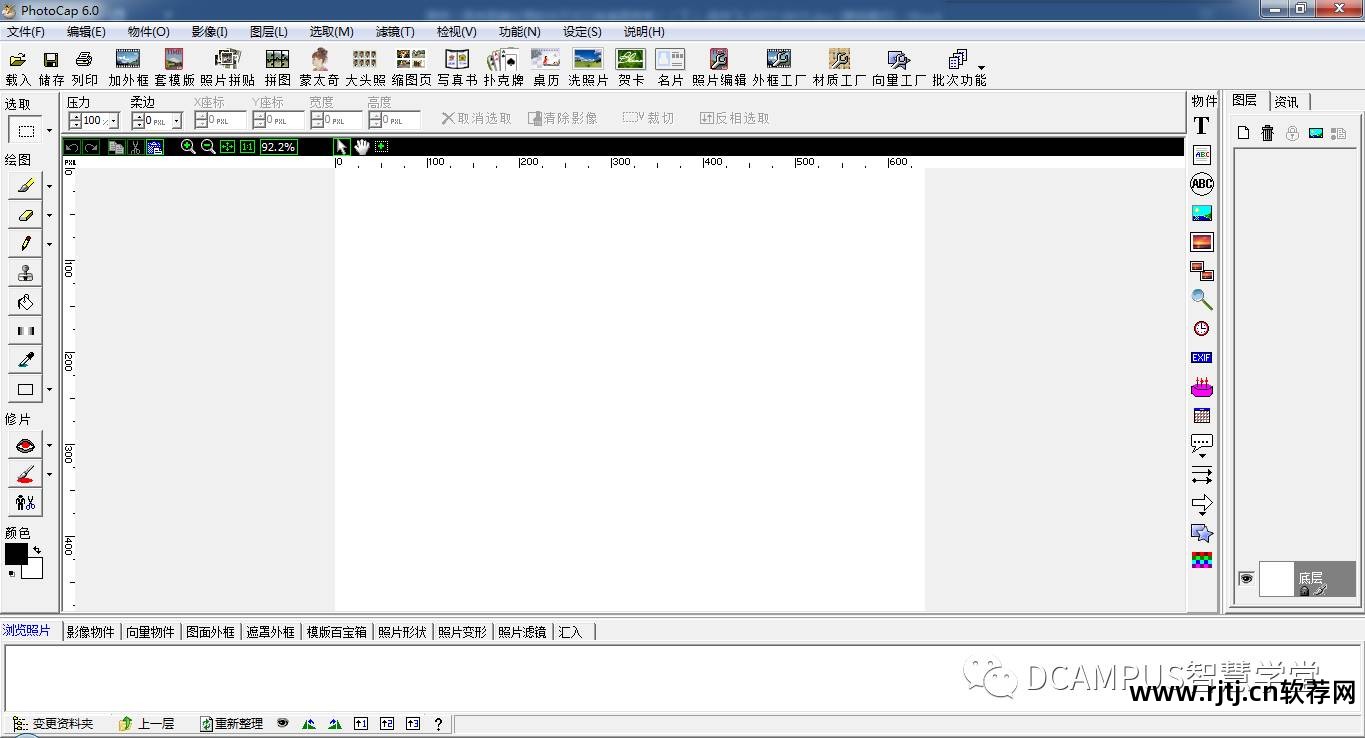Expand the red-eye tool options arrow

pyautogui.click(x=49, y=446)
